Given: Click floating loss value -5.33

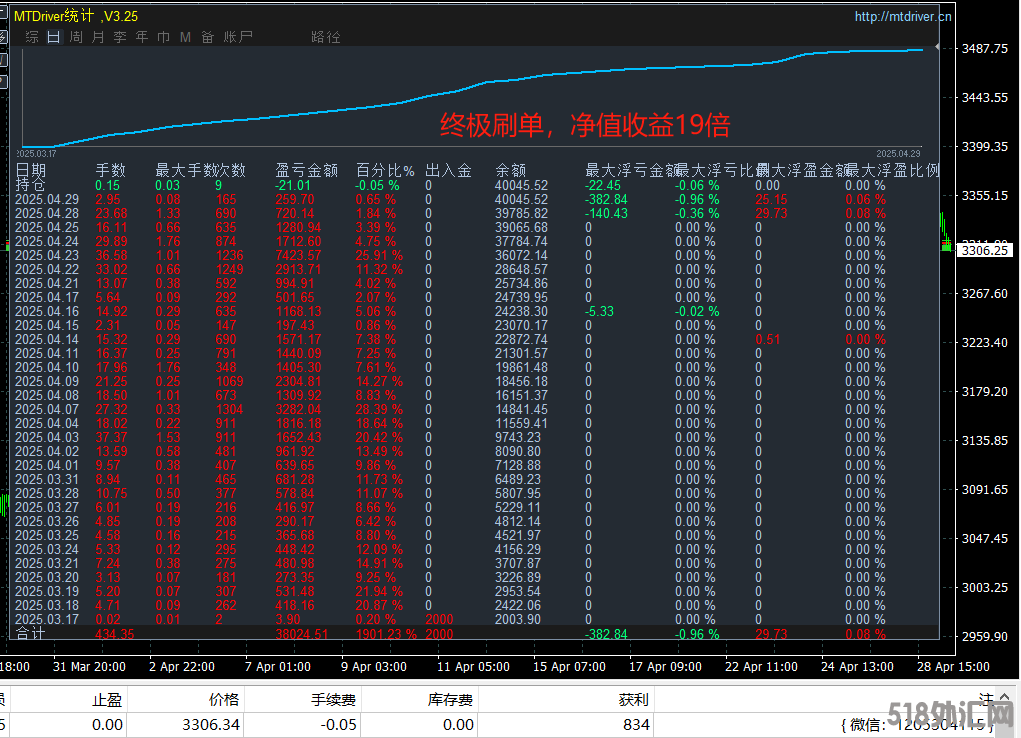Looking at the screenshot, I should pos(600,311).
